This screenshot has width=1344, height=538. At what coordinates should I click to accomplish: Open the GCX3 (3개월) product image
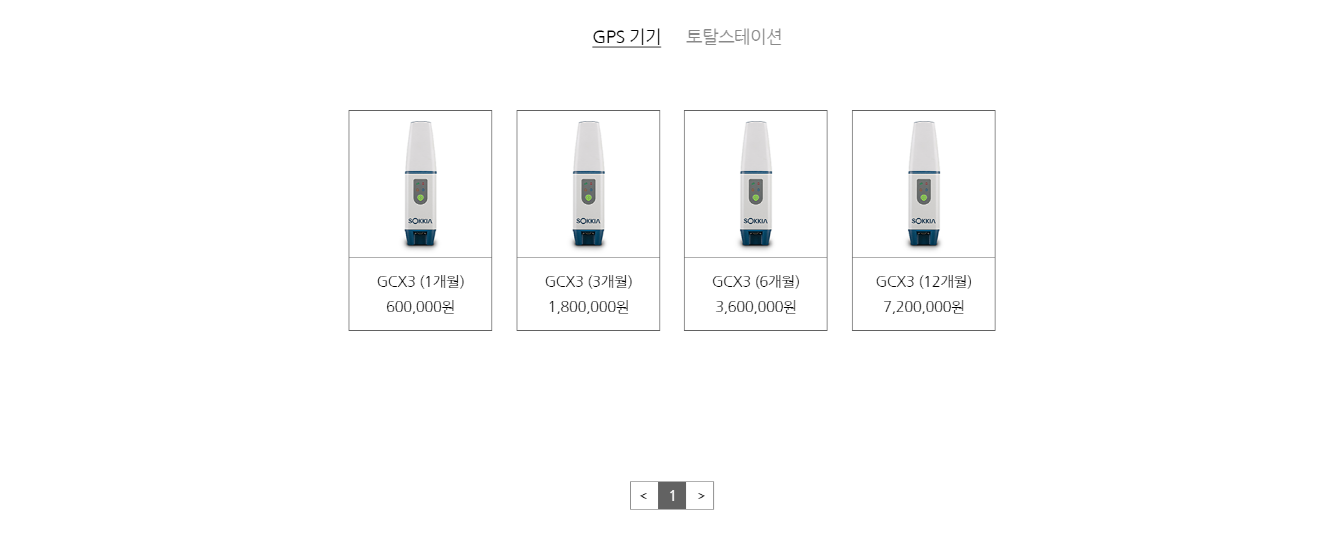coord(588,184)
